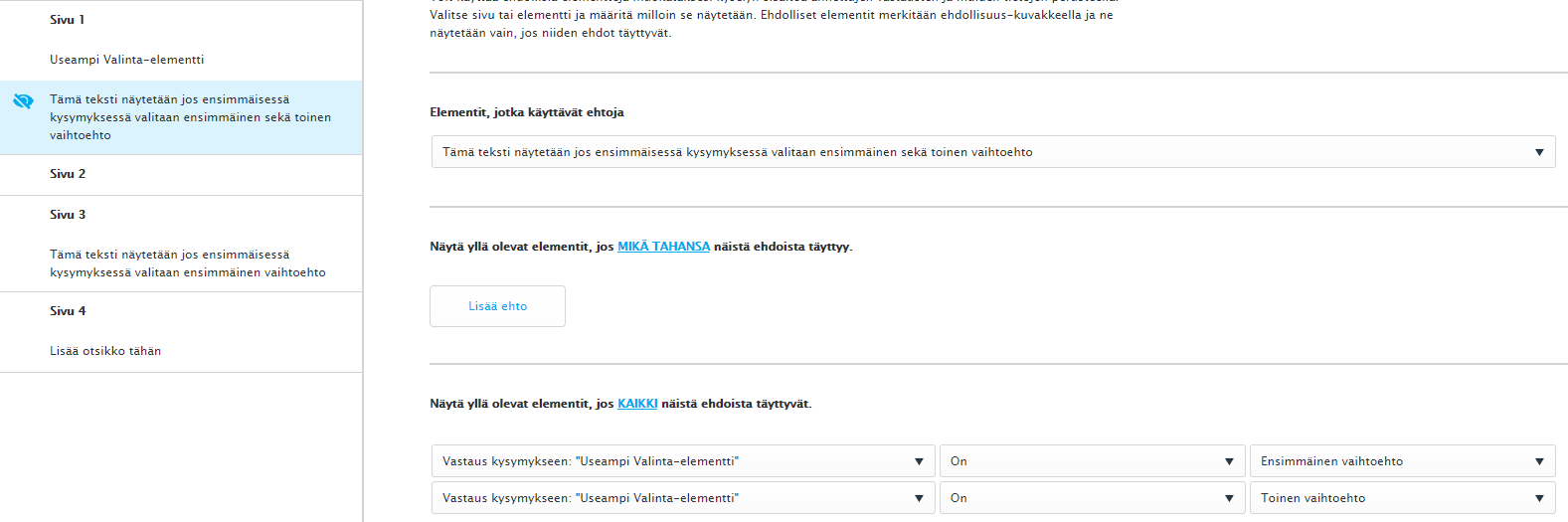Select the 'Useampi Valinta-elementti' sidebar item

[x=127, y=60]
